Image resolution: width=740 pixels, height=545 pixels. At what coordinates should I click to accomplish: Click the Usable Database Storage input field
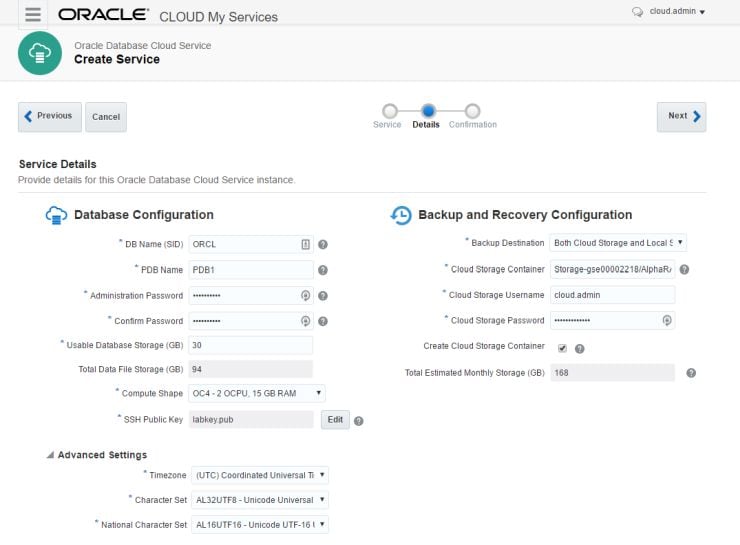[251, 345]
